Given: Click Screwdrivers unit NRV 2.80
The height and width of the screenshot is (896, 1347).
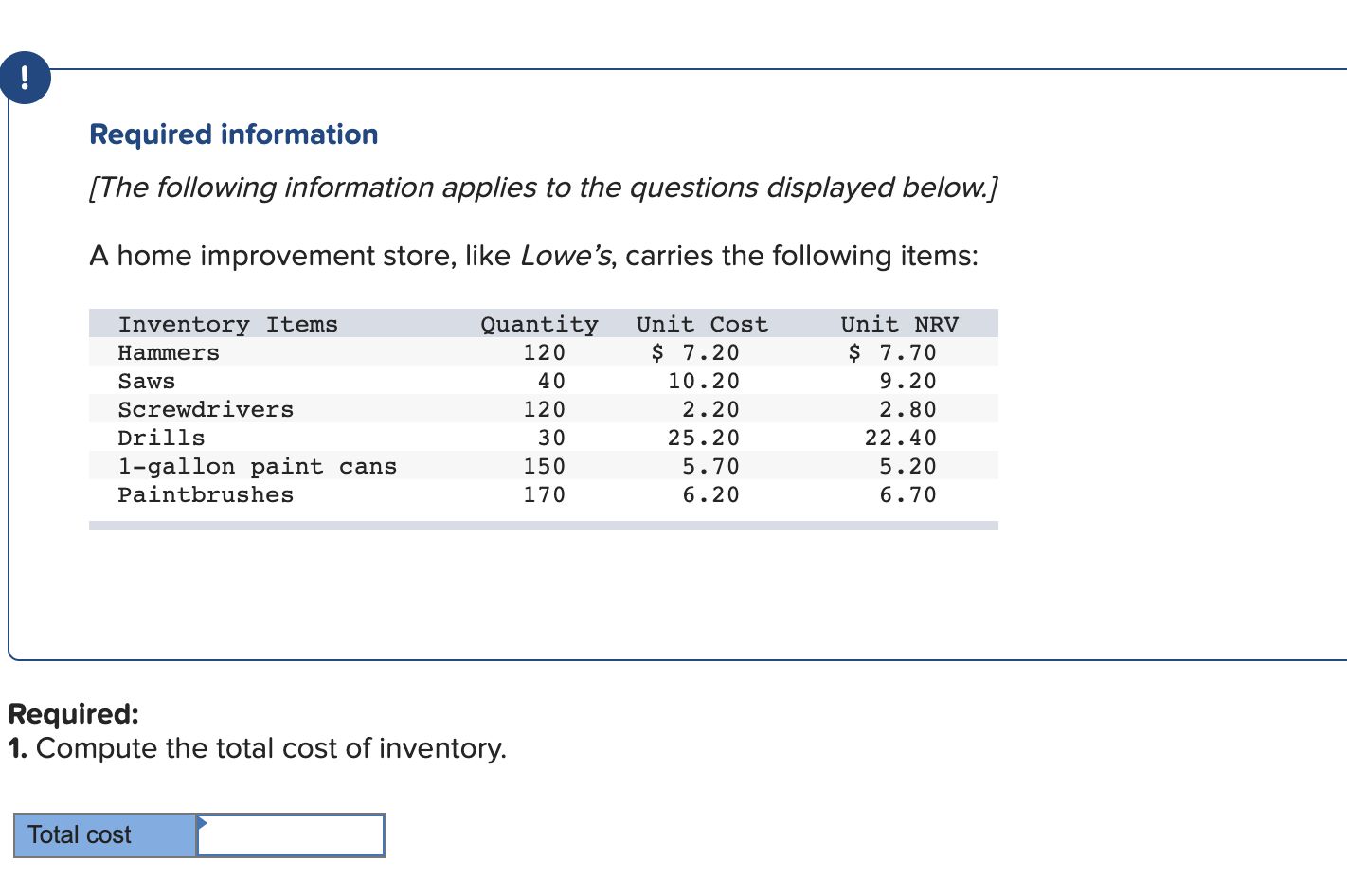Looking at the screenshot, I should [908, 409].
